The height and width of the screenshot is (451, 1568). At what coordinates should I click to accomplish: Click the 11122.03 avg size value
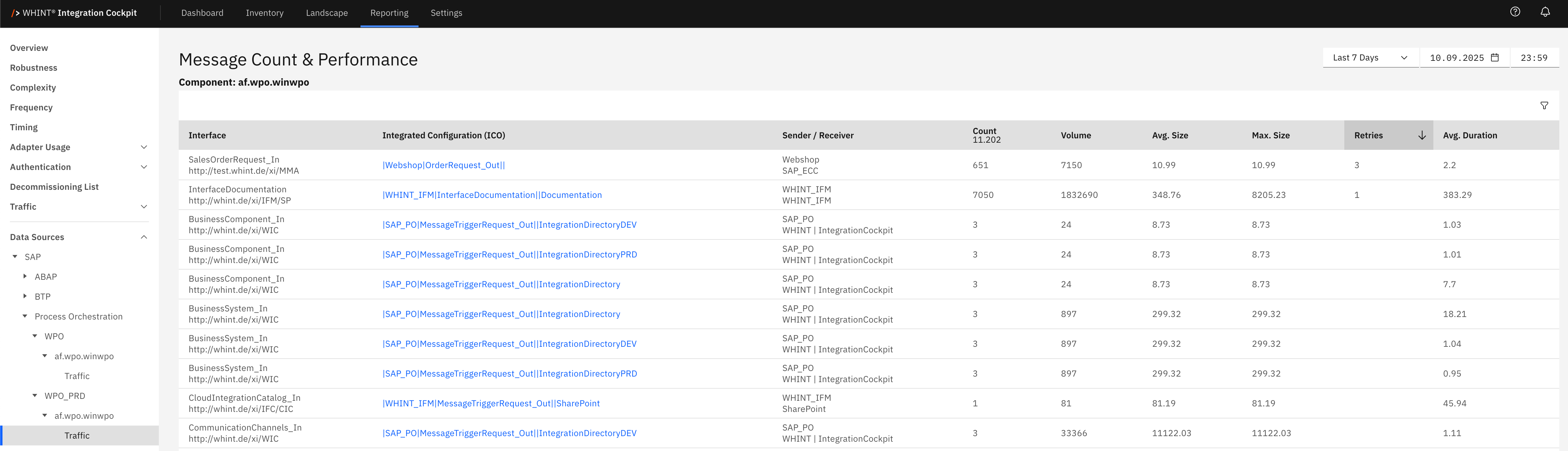1172,433
